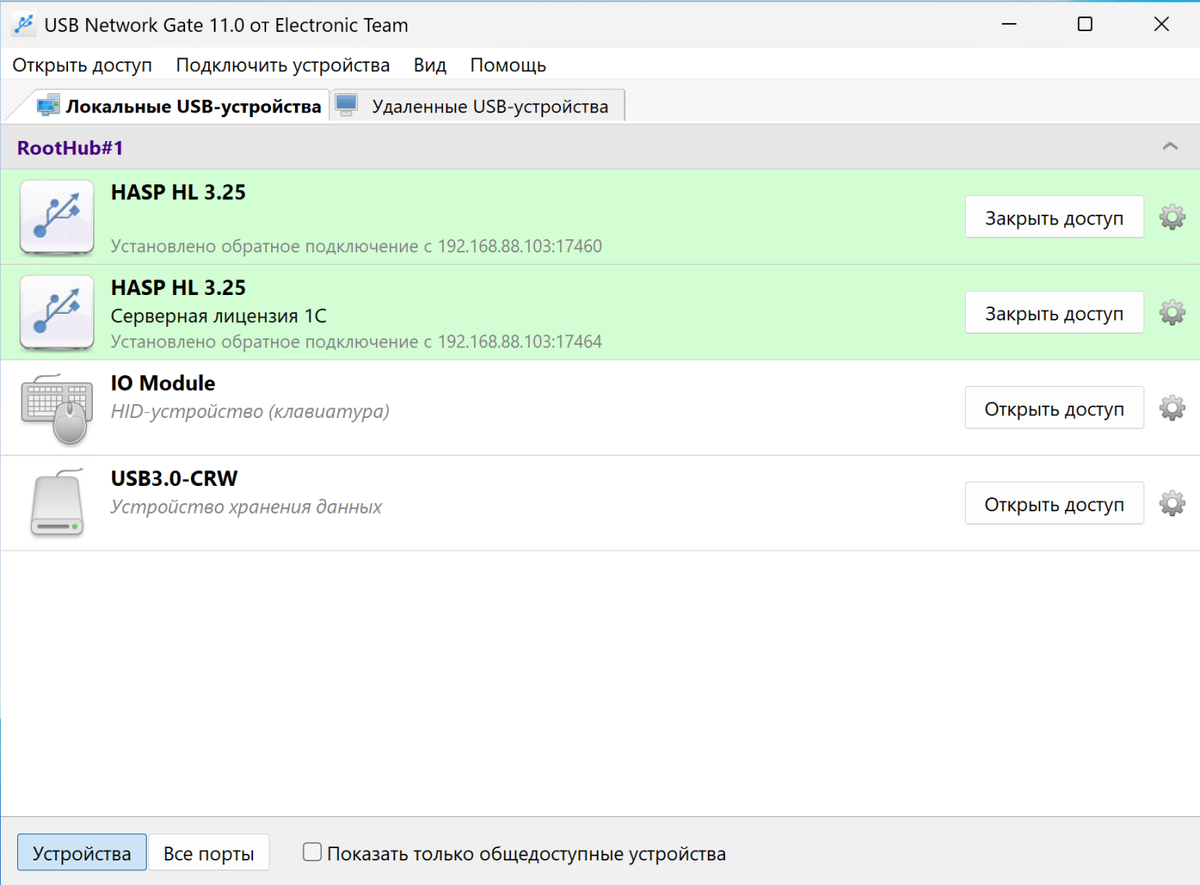Click keyboard-mouse icon of IO Module

coord(55,408)
